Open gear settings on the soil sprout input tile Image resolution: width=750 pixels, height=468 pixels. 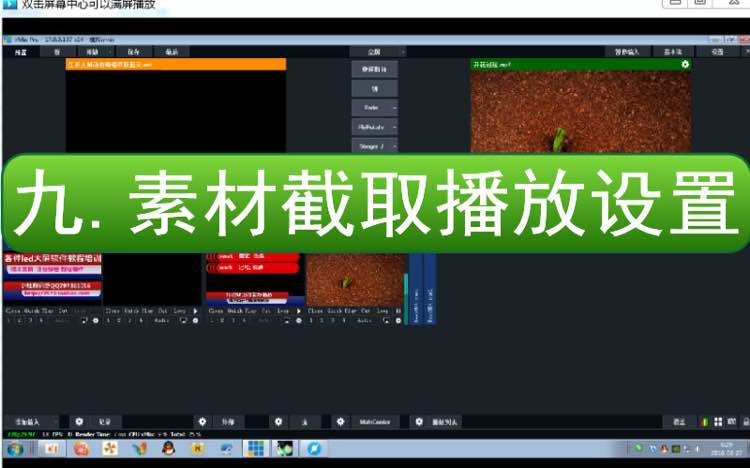point(398,321)
